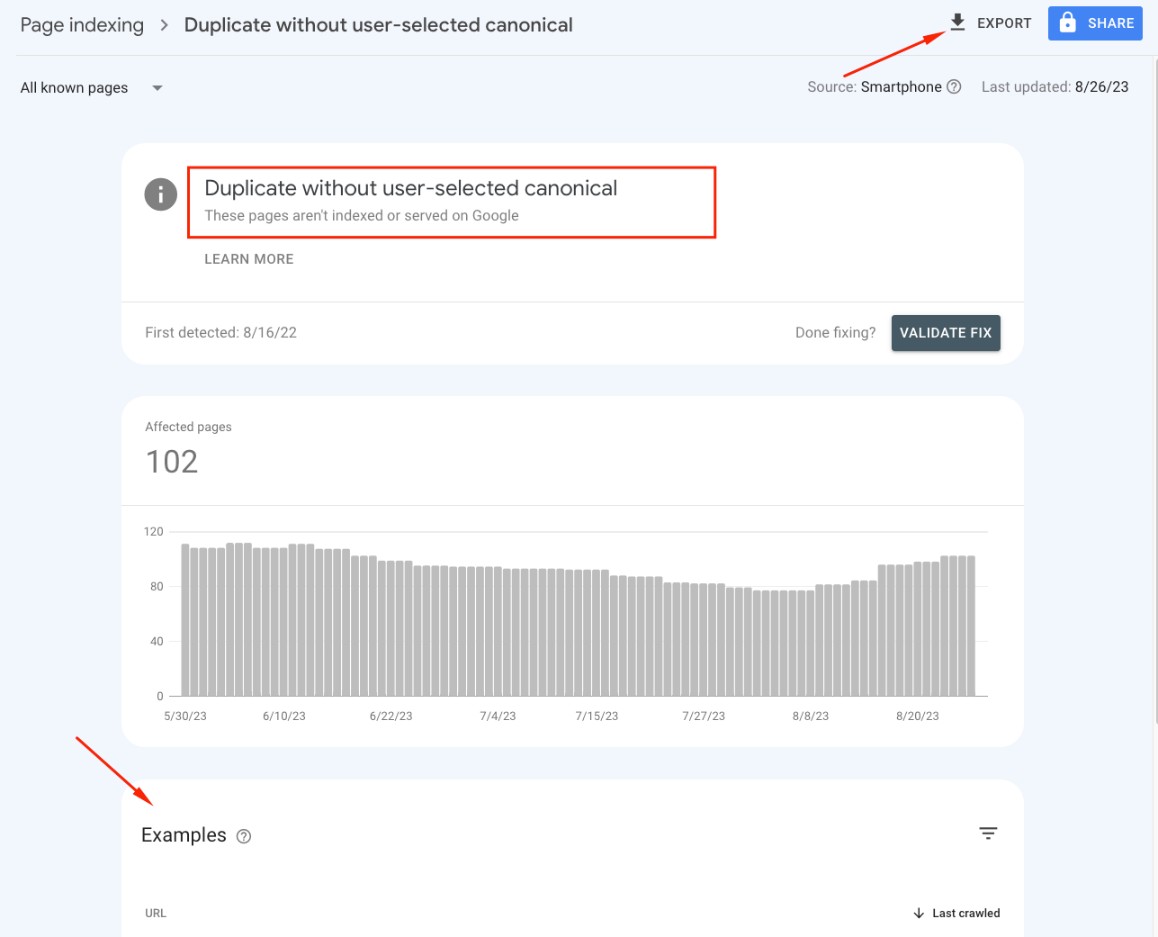Expand the page type selector chevron
This screenshot has width=1158, height=937.
point(156,88)
